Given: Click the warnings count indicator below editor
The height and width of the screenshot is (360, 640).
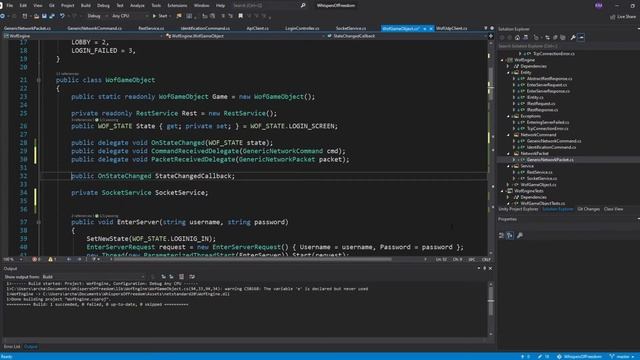Looking at the screenshot, I should point(52,260).
